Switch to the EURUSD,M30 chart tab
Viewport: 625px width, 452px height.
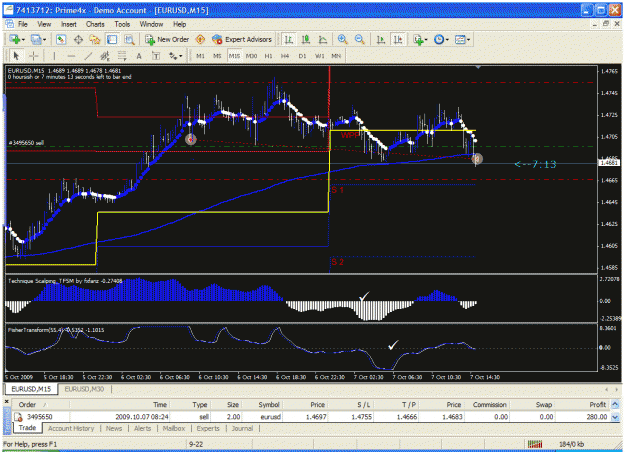click(84, 389)
